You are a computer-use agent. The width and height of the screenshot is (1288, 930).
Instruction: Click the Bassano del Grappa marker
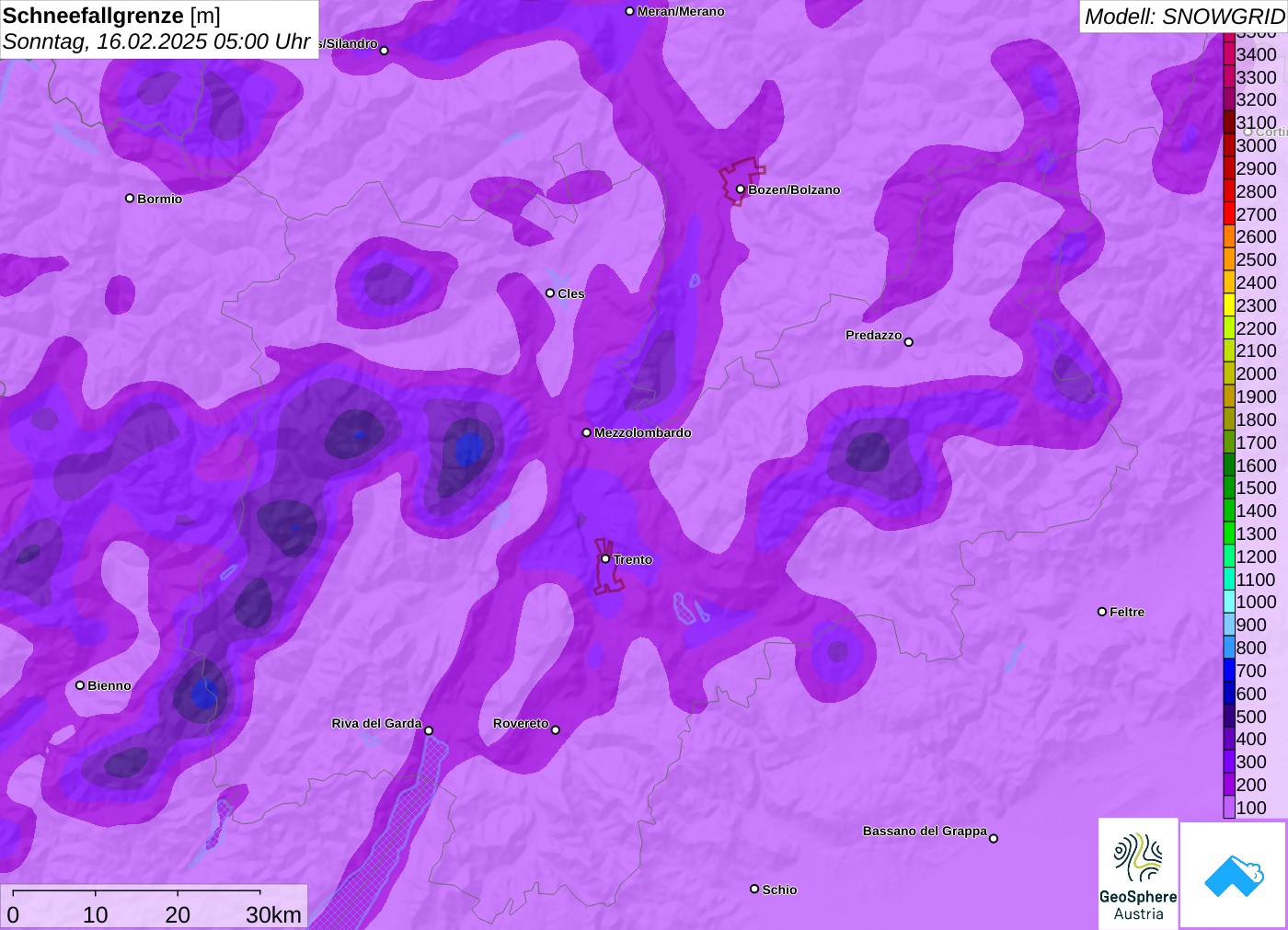[993, 838]
